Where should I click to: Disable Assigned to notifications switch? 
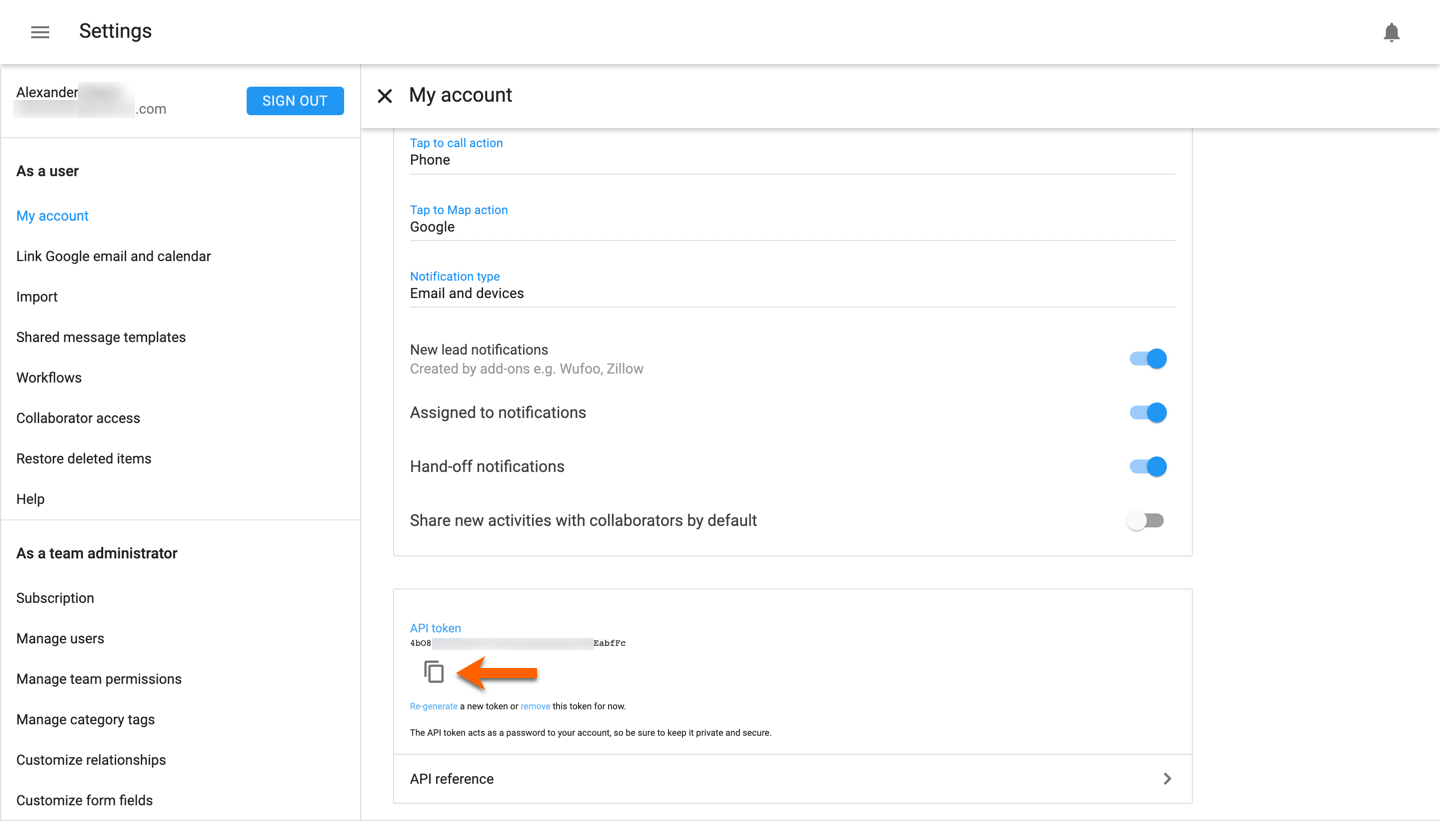point(1148,413)
